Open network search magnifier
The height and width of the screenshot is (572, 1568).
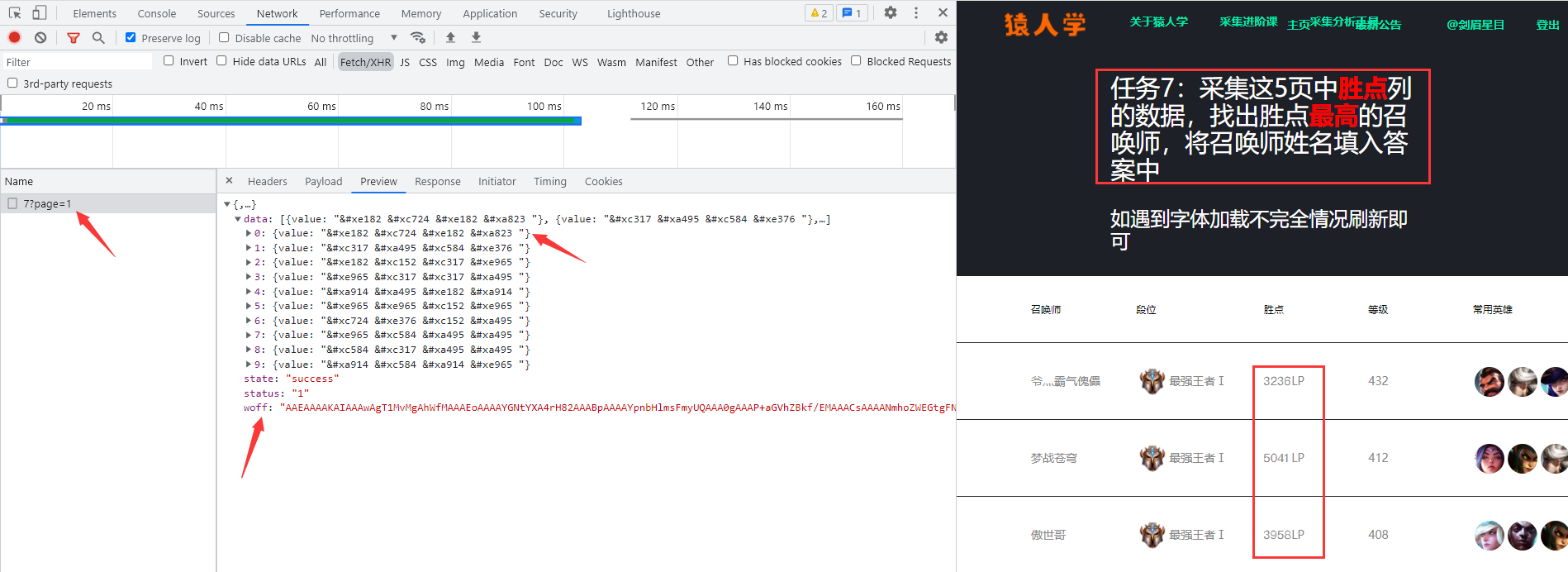pyautogui.click(x=98, y=37)
